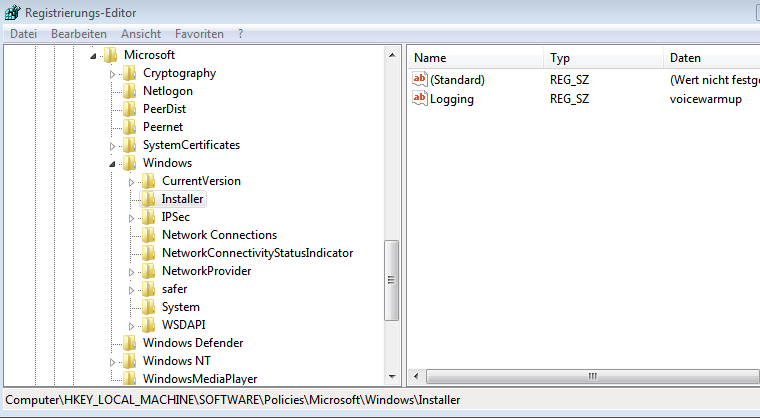Click the Registry Editor title bar icon
760x419 pixels.
(13, 12)
